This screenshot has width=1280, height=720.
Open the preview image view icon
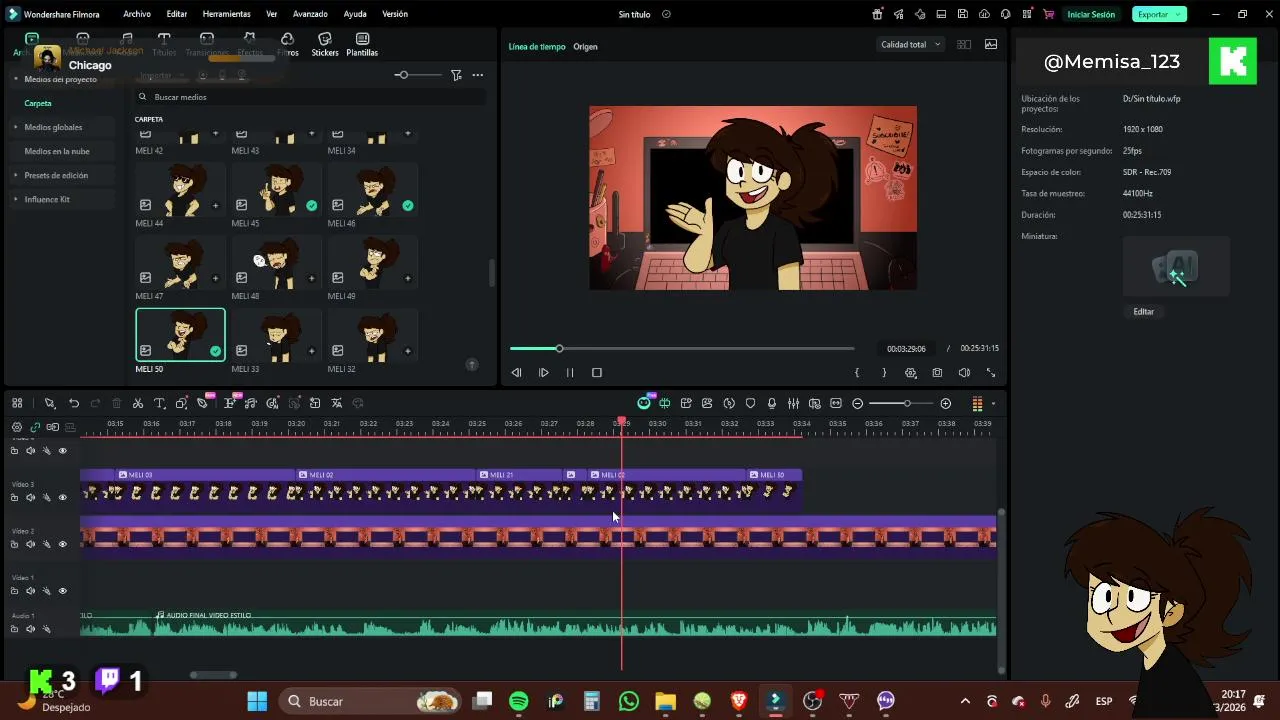coord(991,44)
